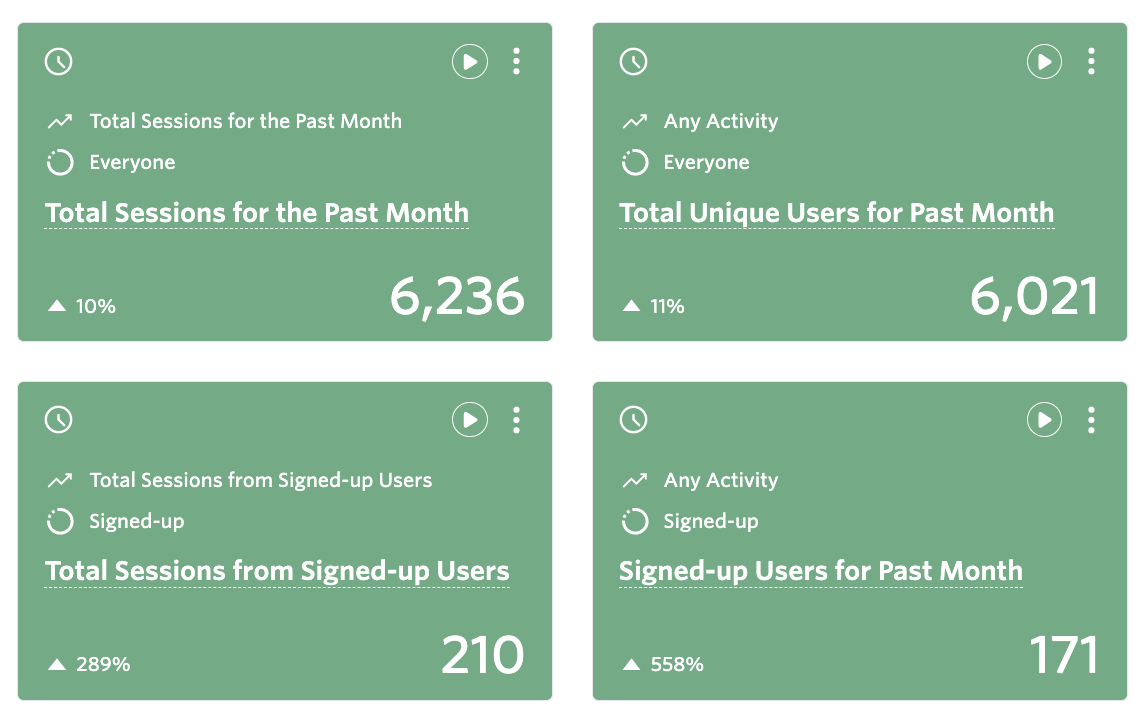Click the clock icon on Total Sessions card

58,61
